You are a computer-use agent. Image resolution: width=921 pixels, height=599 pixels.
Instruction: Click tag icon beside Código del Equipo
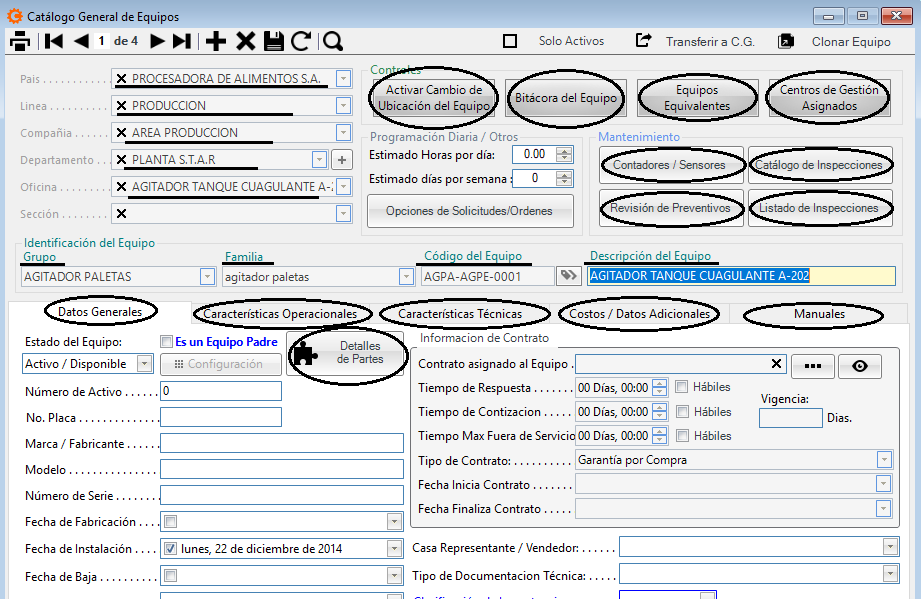[x=569, y=275]
